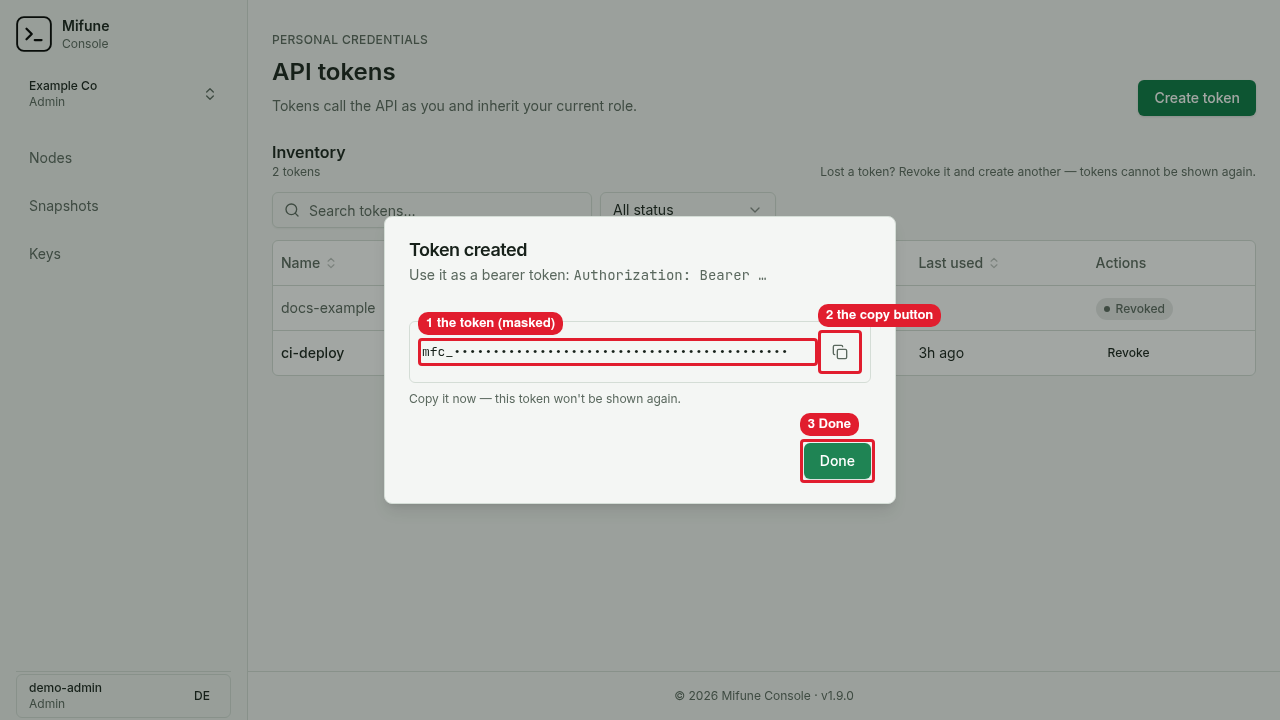Viewport: 1280px width, 720px height.
Task: Click the Token created dialog title
Action: tap(468, 250)
